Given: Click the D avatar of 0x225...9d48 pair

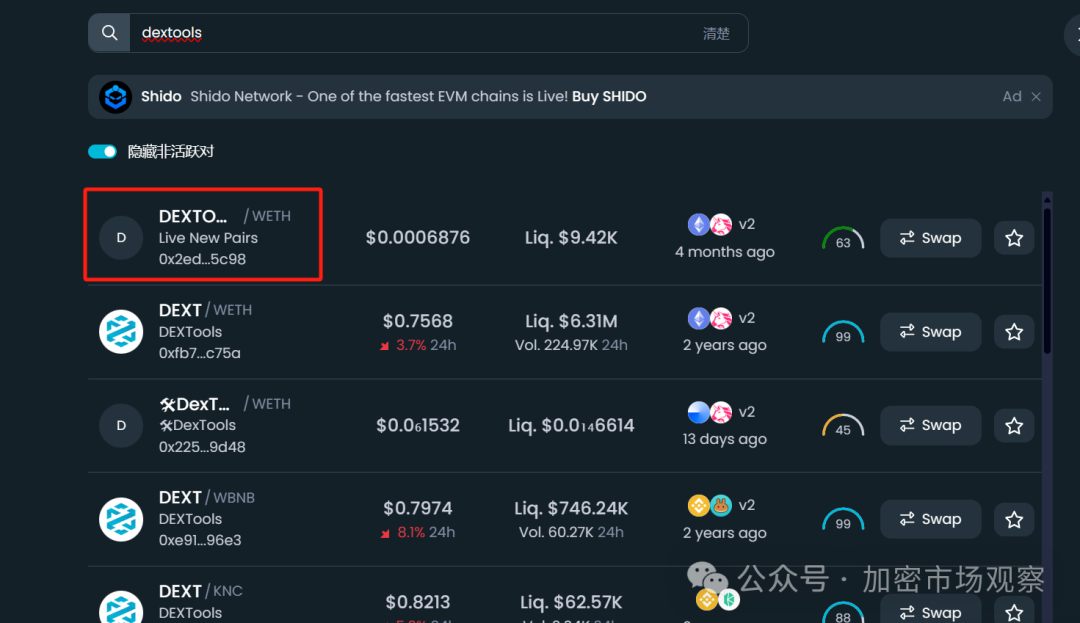Looking at the screenshot, I should pyautogui.click(x=121, y=425).
